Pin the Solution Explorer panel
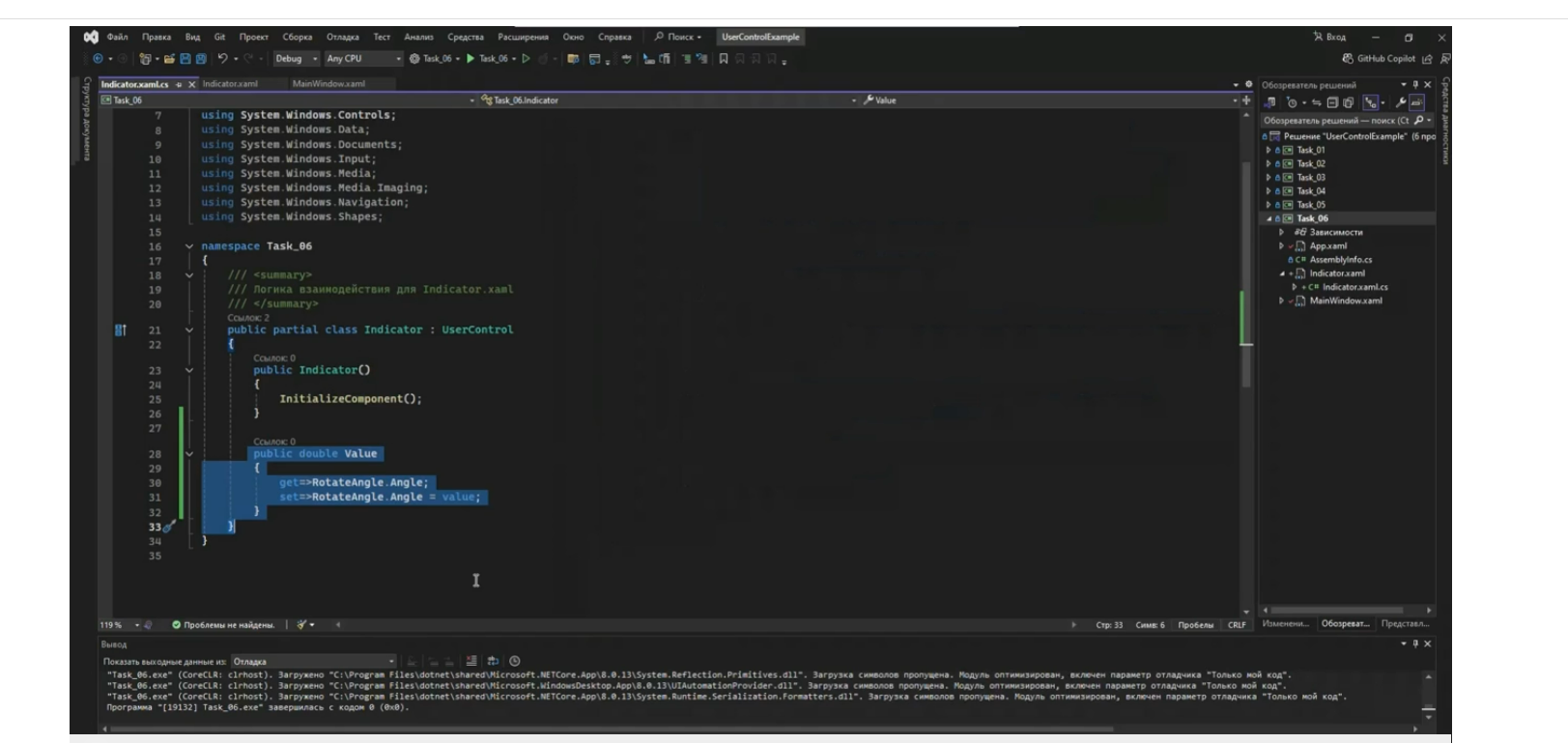 click(1415, 85)
